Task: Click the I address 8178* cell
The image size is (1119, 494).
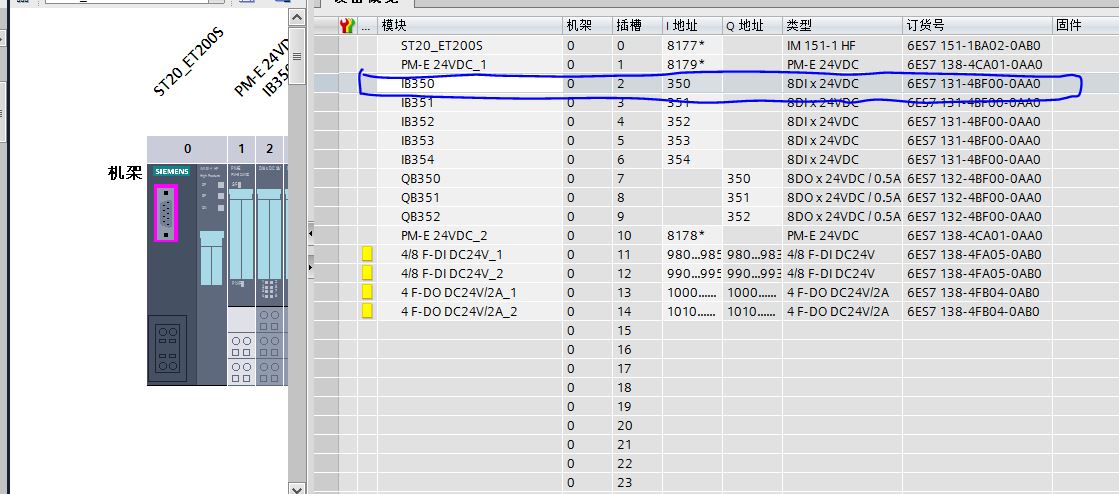Action: coord(692,236)
